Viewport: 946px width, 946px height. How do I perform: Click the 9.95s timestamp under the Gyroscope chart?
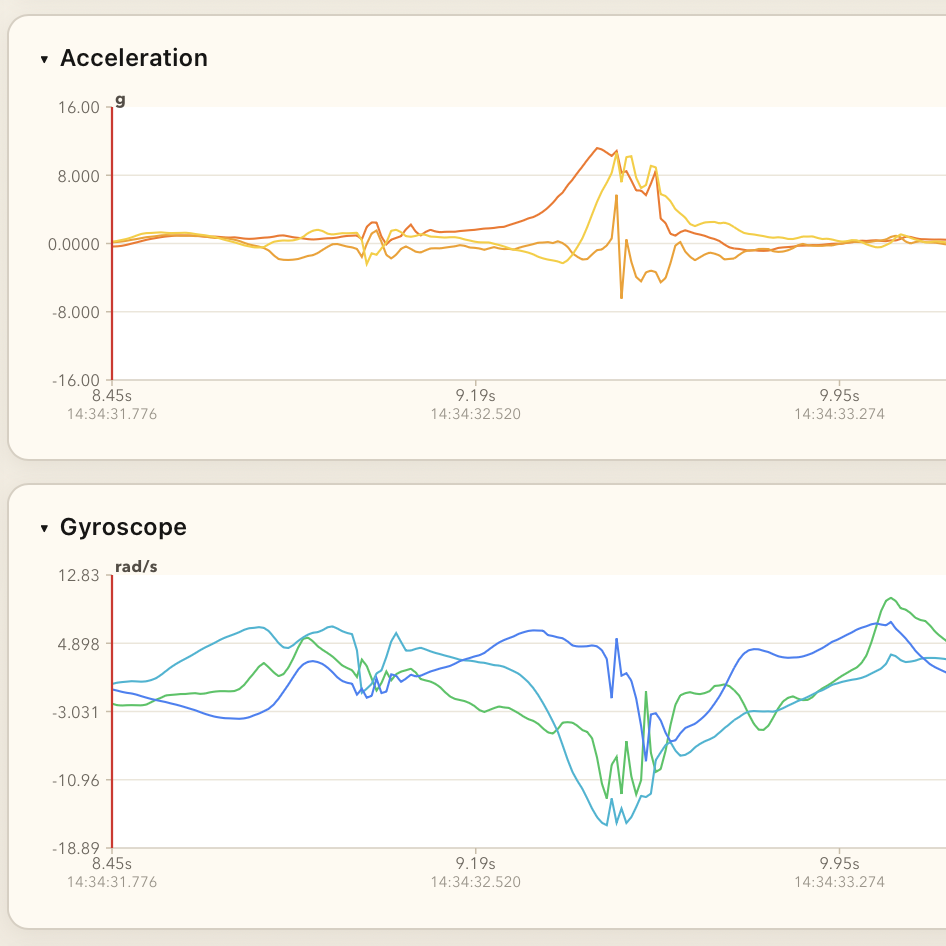[x=840, y=862]
